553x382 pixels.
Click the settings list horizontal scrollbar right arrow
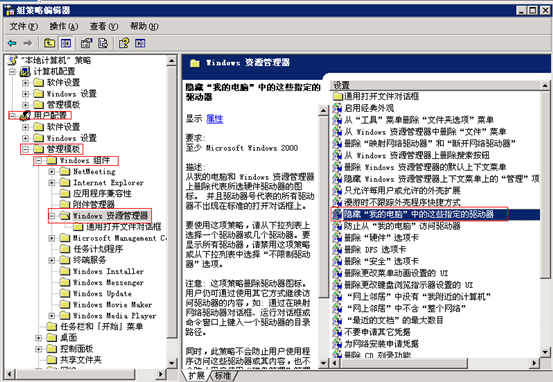535,363
